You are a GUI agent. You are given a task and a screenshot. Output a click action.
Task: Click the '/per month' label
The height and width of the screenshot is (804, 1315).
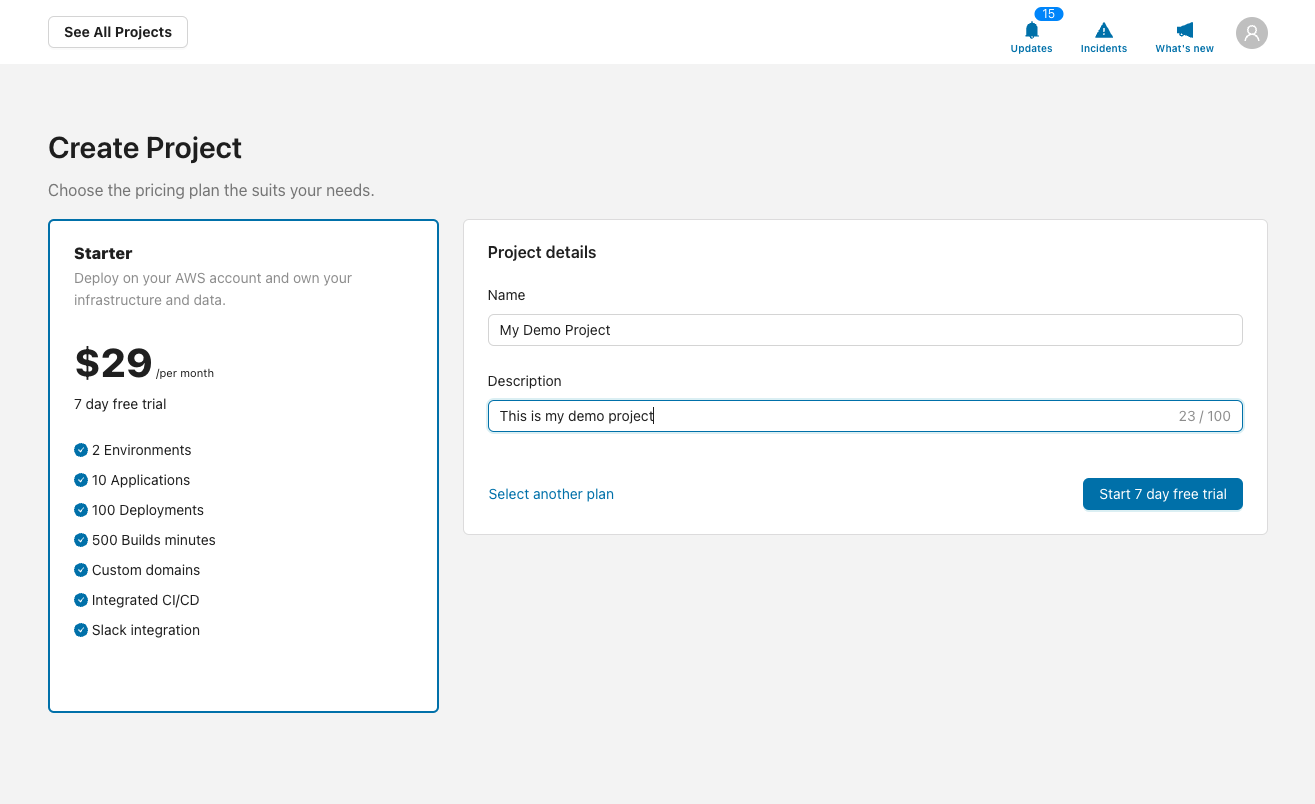(x=185, y=373)
